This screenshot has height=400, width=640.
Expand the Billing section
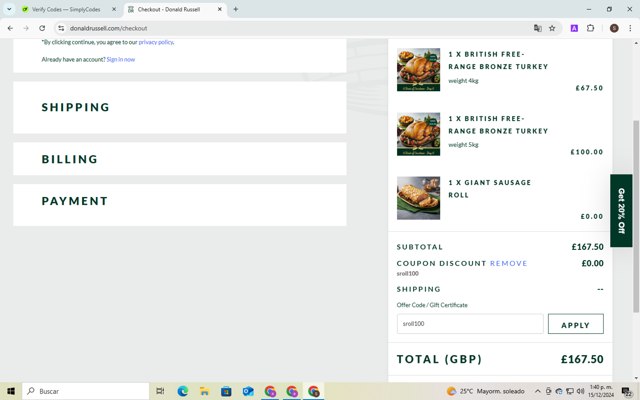click(x=180, y=159)
